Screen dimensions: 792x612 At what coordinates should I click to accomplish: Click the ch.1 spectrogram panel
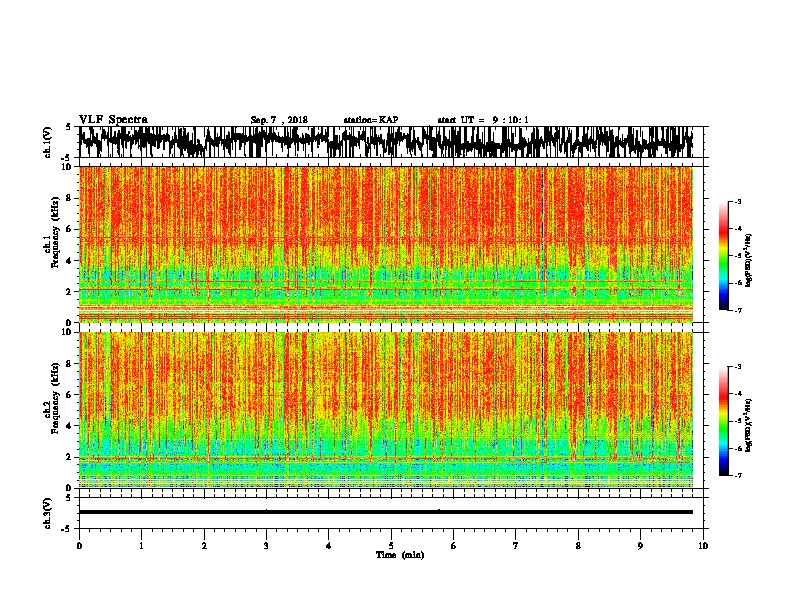(x=386, y=244)
